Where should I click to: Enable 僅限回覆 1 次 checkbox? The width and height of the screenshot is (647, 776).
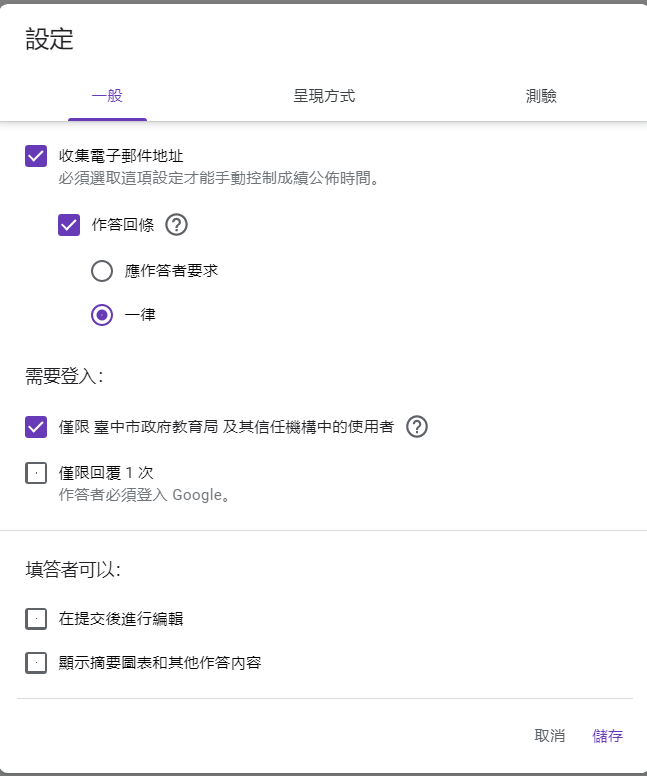pos(36,473)
